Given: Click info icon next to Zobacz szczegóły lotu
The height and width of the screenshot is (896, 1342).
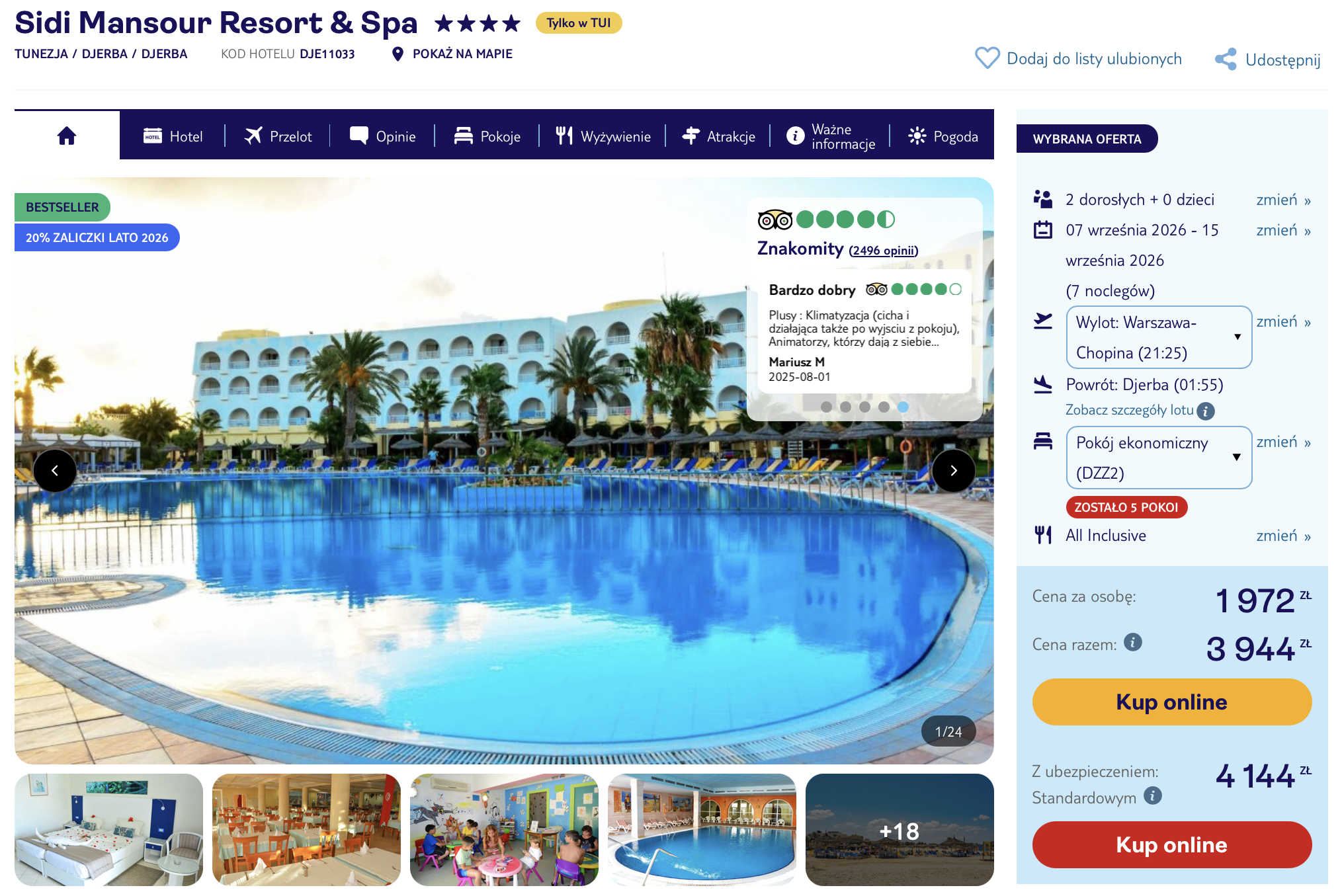Looking at the screenshot, I should coord(1206,411).
